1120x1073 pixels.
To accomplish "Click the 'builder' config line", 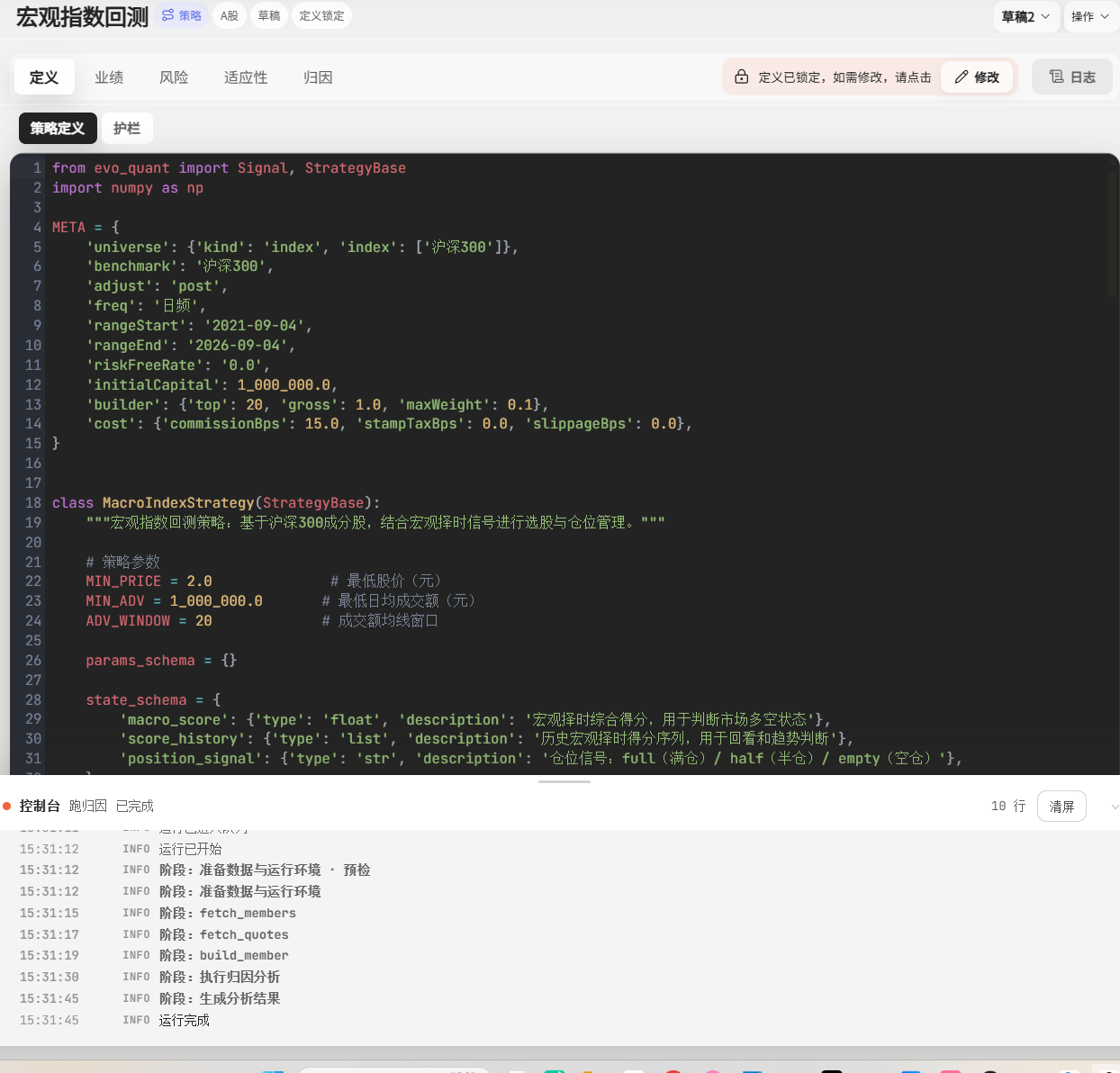I will [x=317, y=404].
